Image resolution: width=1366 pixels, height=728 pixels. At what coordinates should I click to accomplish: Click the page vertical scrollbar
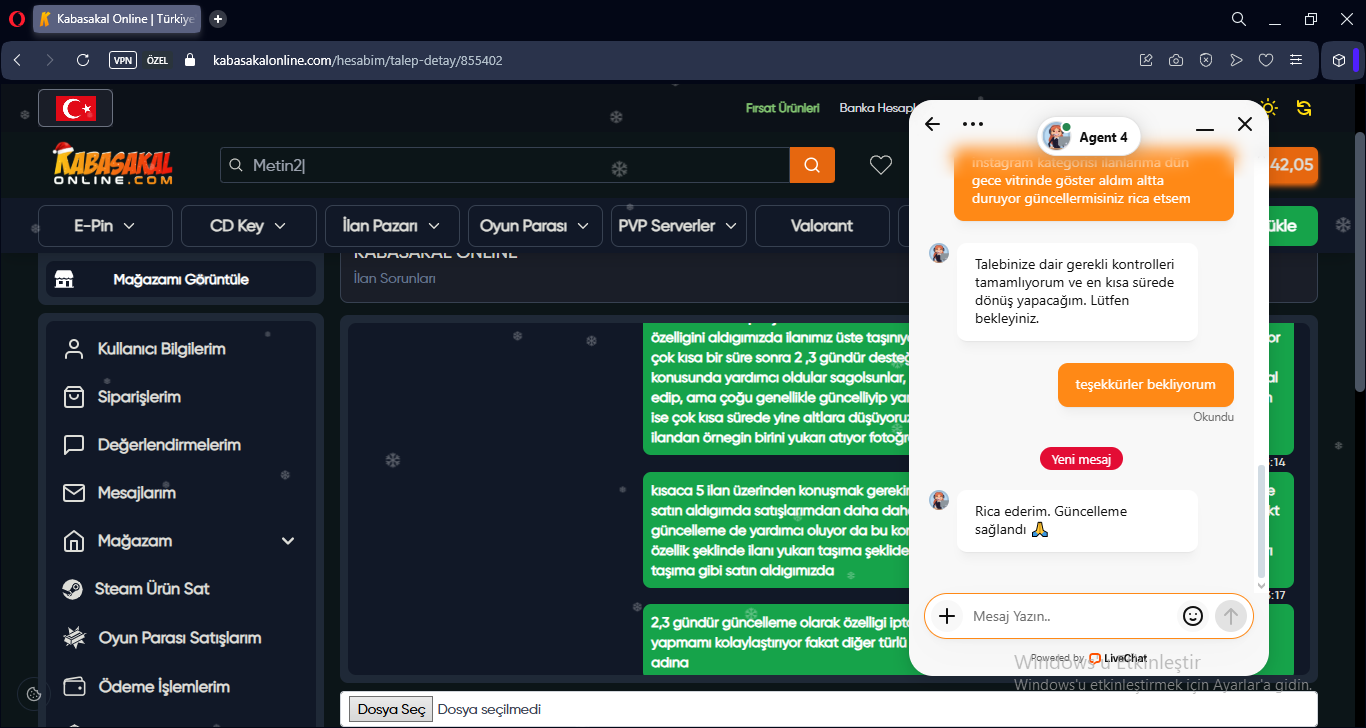[1359, 260]
